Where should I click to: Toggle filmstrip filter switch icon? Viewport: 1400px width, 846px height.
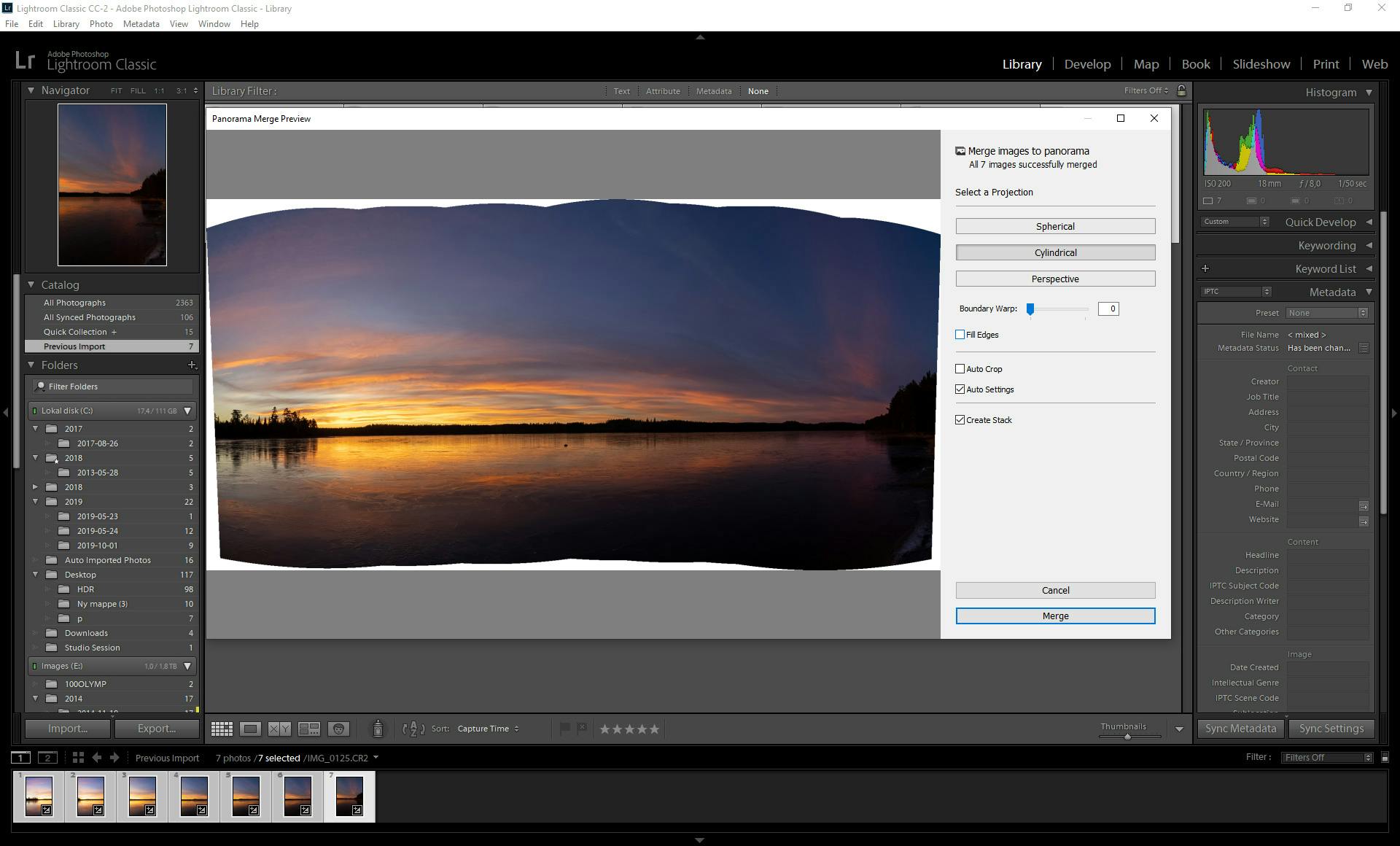click(x=1385, y=758)
